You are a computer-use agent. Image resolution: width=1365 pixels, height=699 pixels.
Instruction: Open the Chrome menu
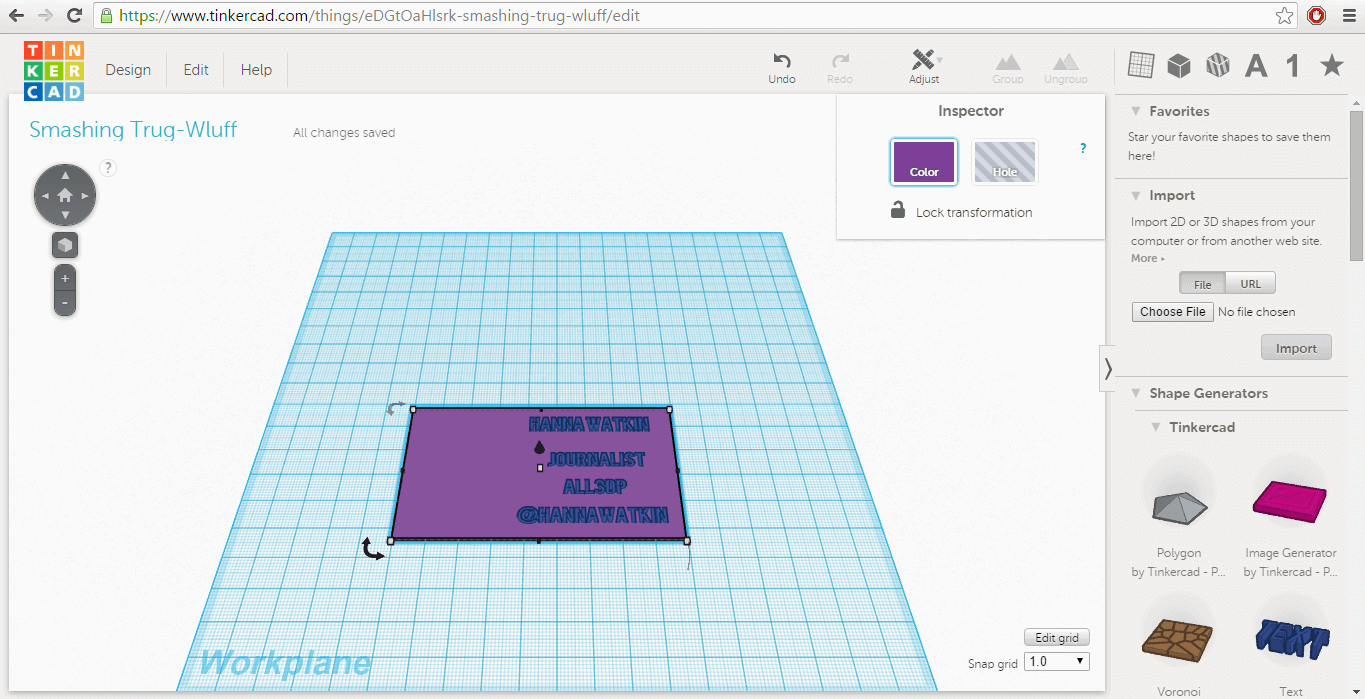click(1346, 16)
